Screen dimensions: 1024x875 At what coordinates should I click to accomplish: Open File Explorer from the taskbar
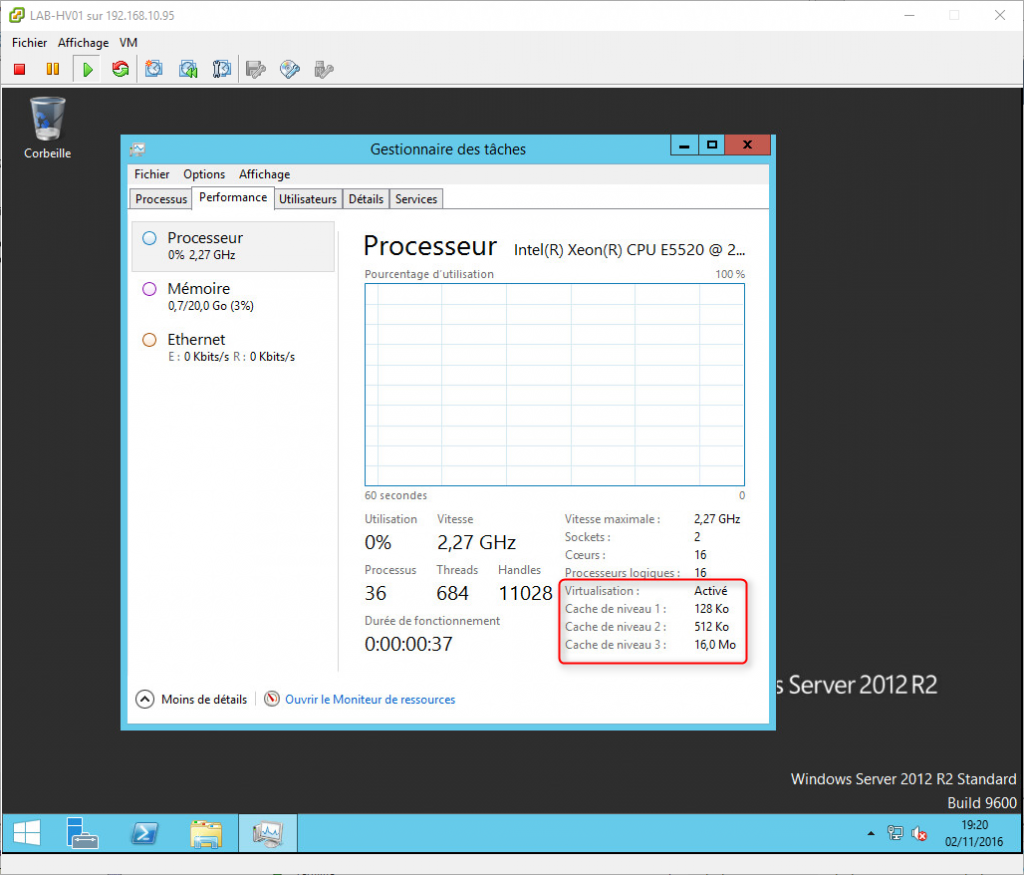click(206, 834)
